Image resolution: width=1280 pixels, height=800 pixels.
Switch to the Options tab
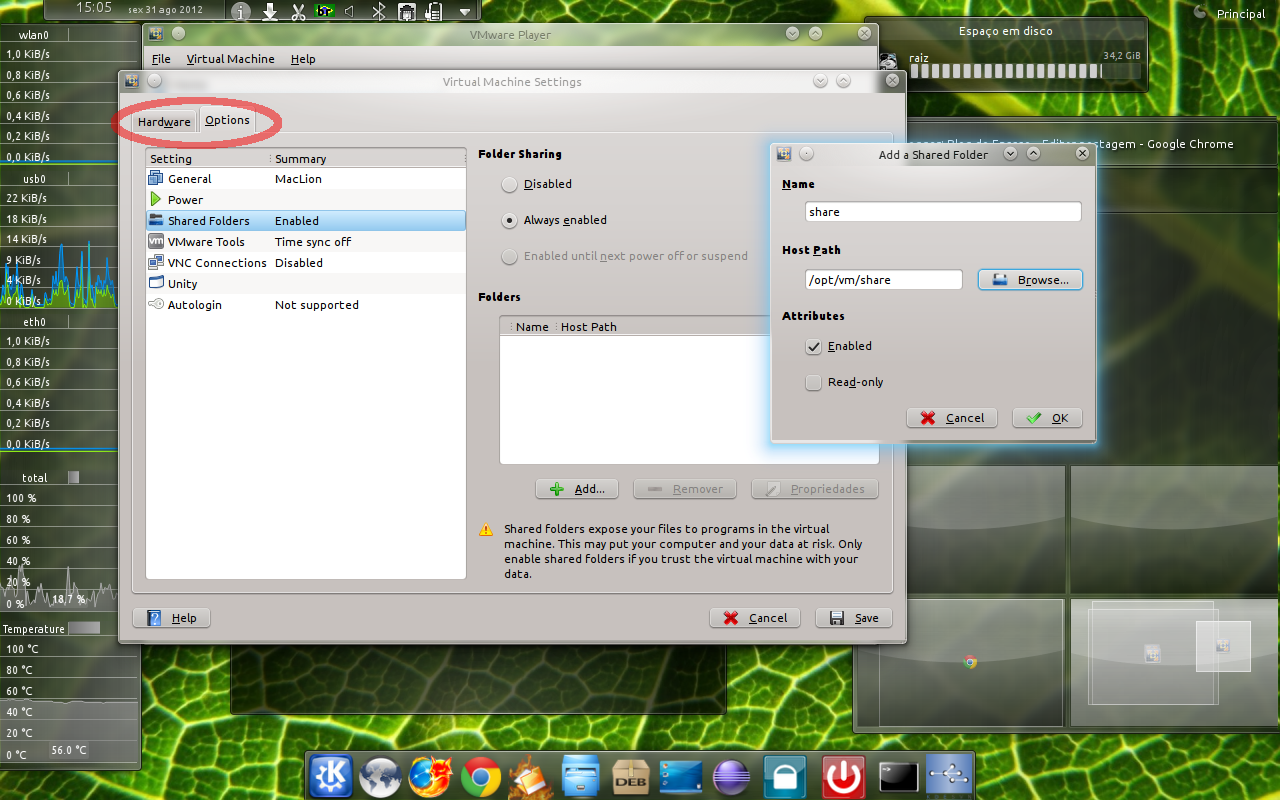(227, 120)
